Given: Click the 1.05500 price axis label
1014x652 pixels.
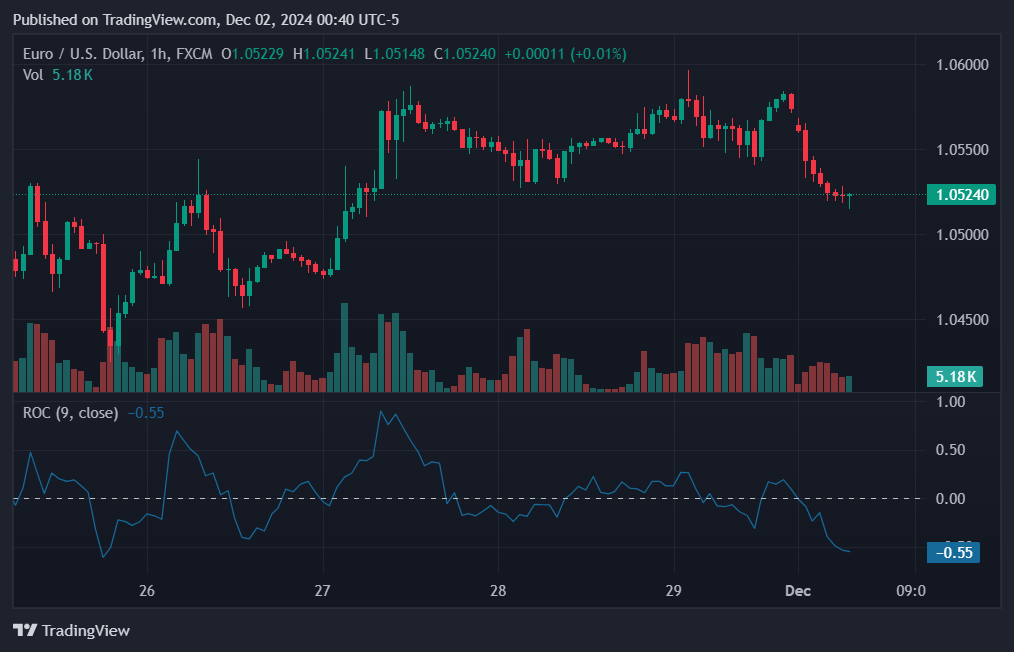Looking at the screenshot, I should (x=962, y=149).
